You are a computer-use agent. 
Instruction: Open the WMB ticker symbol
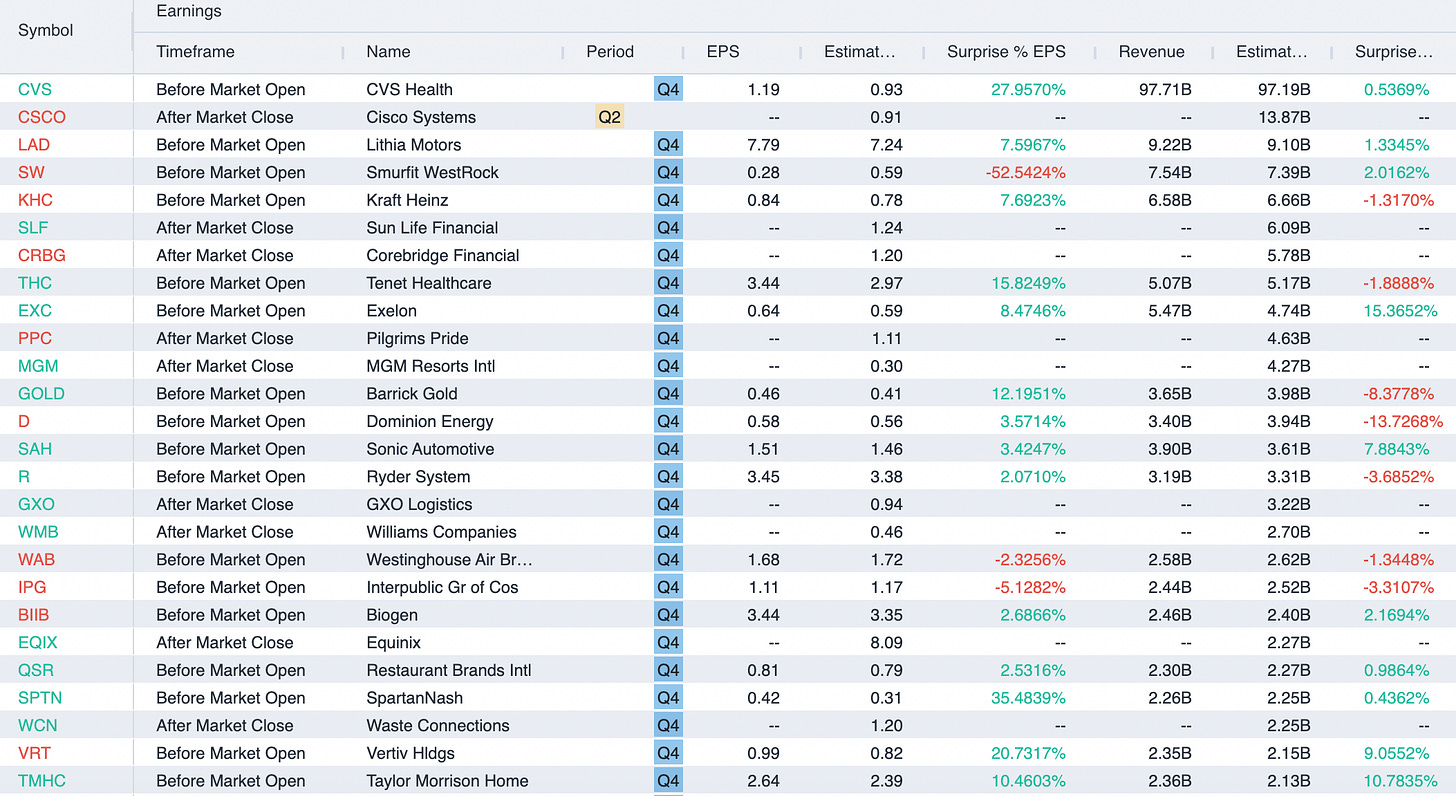(x=38, y=532)
